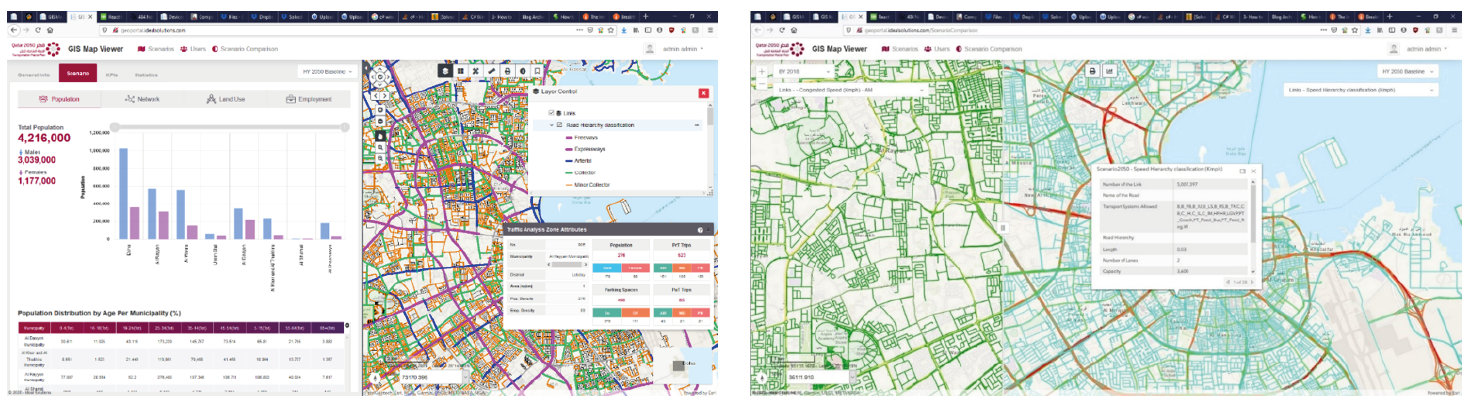Close the Layer Control panel
This screenshot has width=1469, height=411.
[704, 93]
